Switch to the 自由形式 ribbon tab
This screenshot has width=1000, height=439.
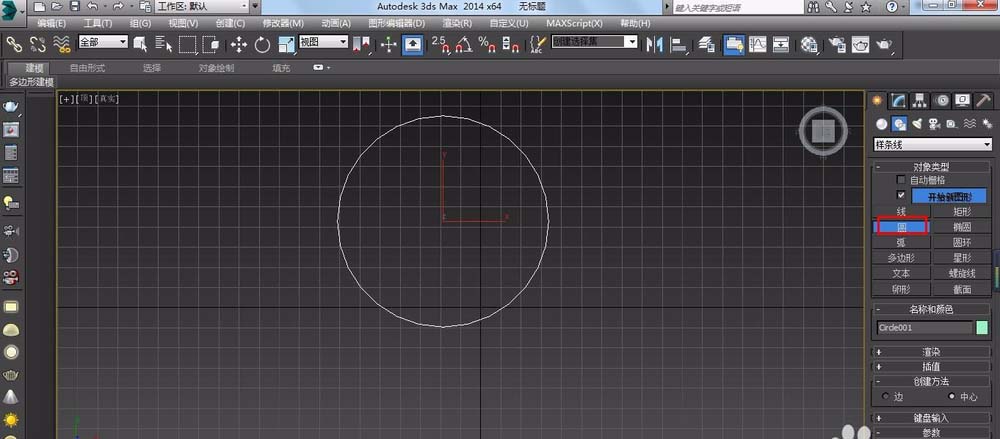click(89, 68)
